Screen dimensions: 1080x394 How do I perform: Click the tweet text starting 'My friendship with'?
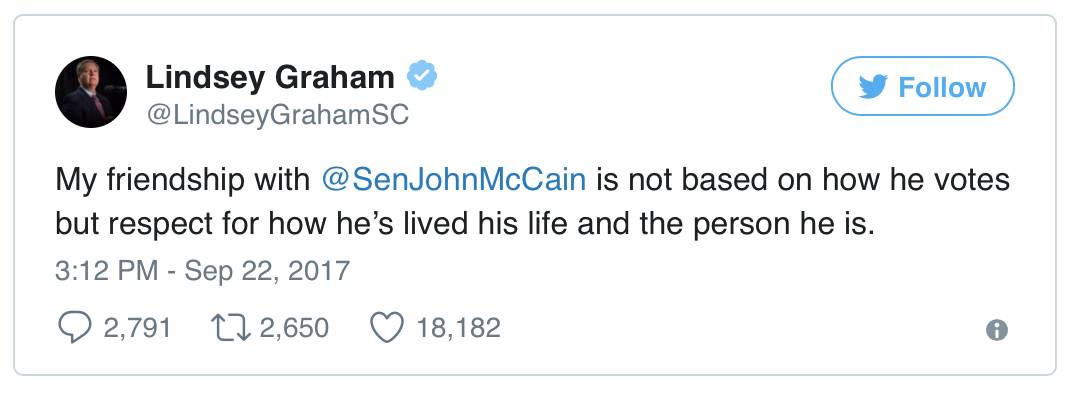click(532, 180)
